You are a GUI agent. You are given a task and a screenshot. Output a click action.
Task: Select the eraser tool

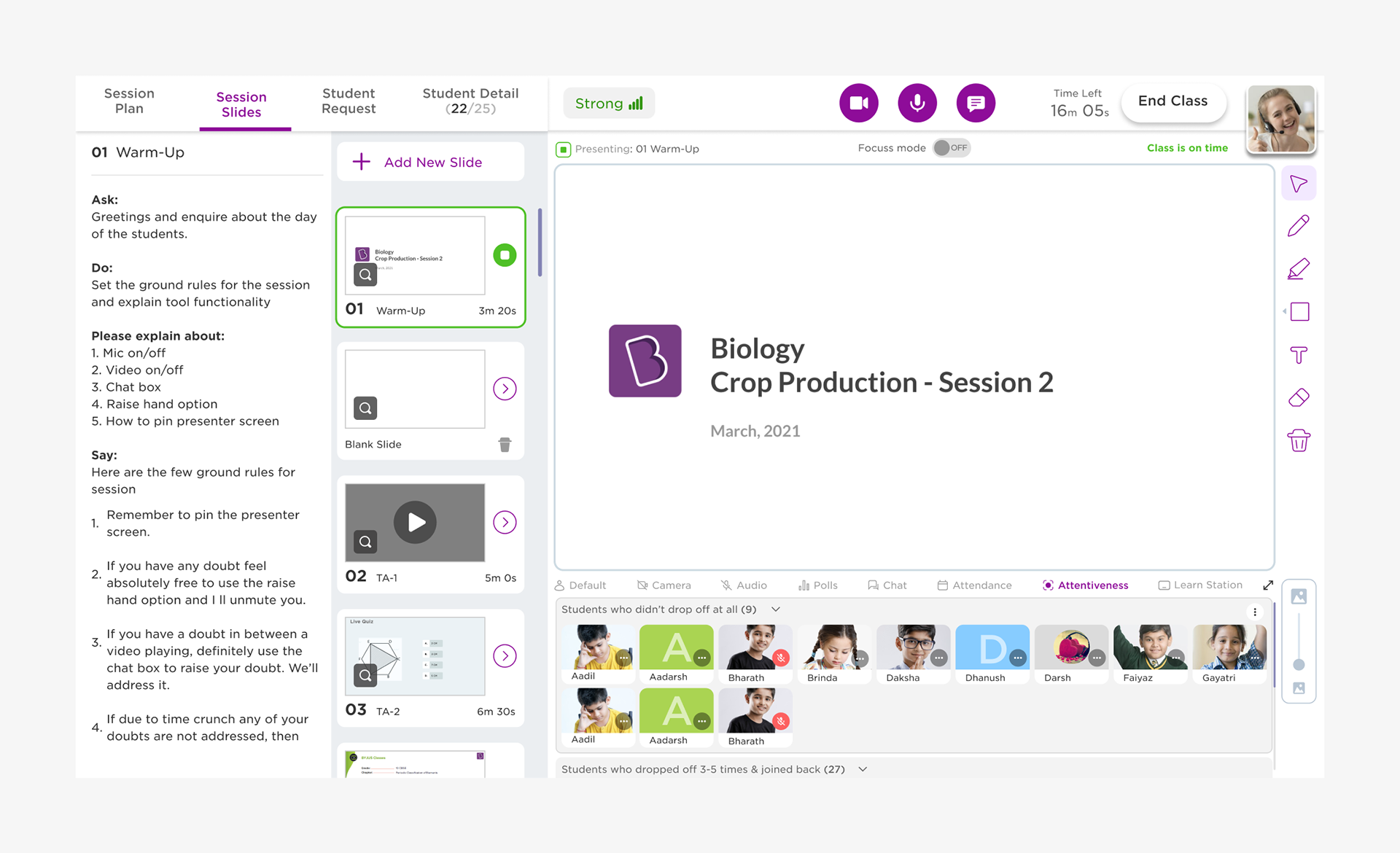[x=1299, y=398]
